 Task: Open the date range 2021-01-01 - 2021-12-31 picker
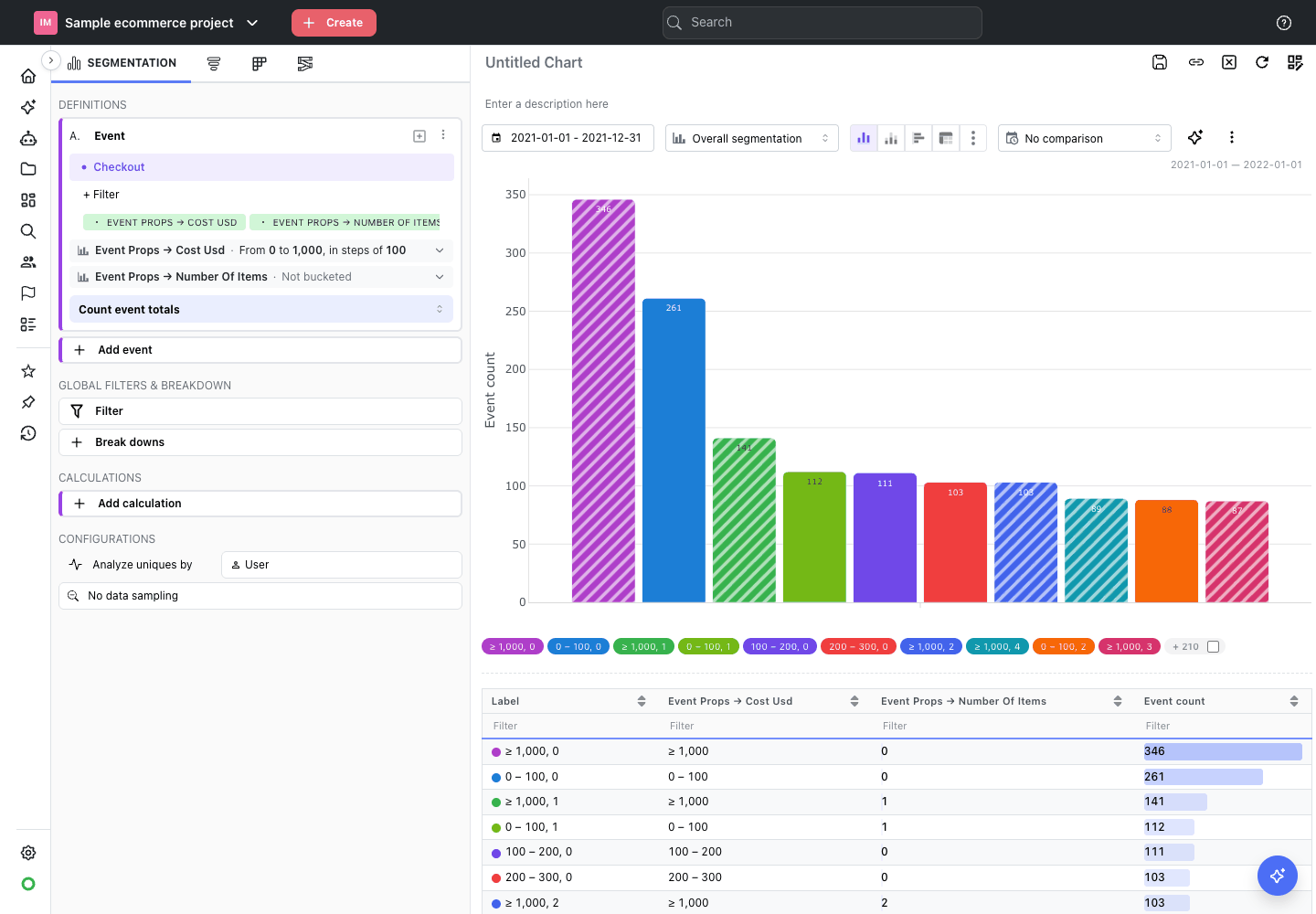[568, 138]
